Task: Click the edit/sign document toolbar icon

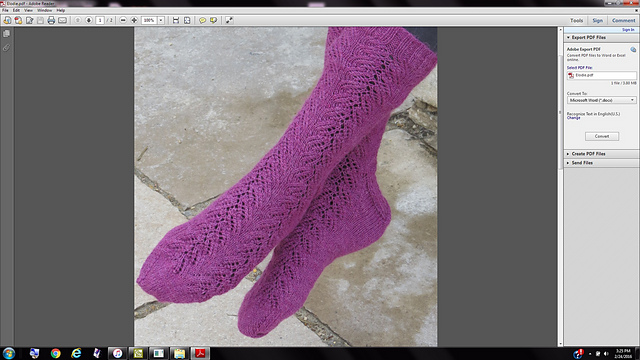Action: click(x=29, y=20)
